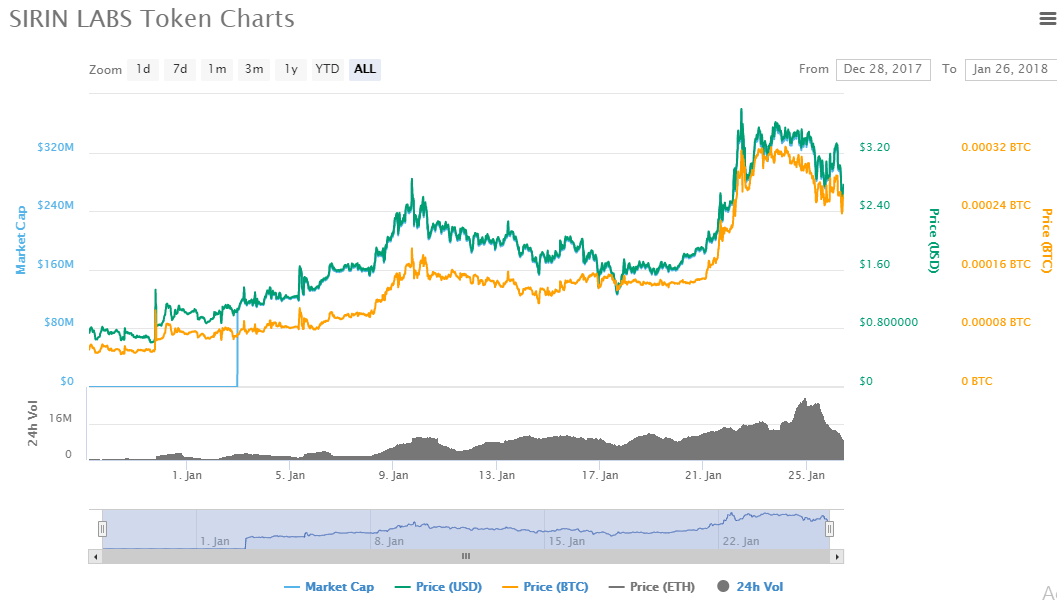Viewport: 1057px width, 601px height.
Task: Click the scrollbar right arrow
Action: click(x=836, y=556)
